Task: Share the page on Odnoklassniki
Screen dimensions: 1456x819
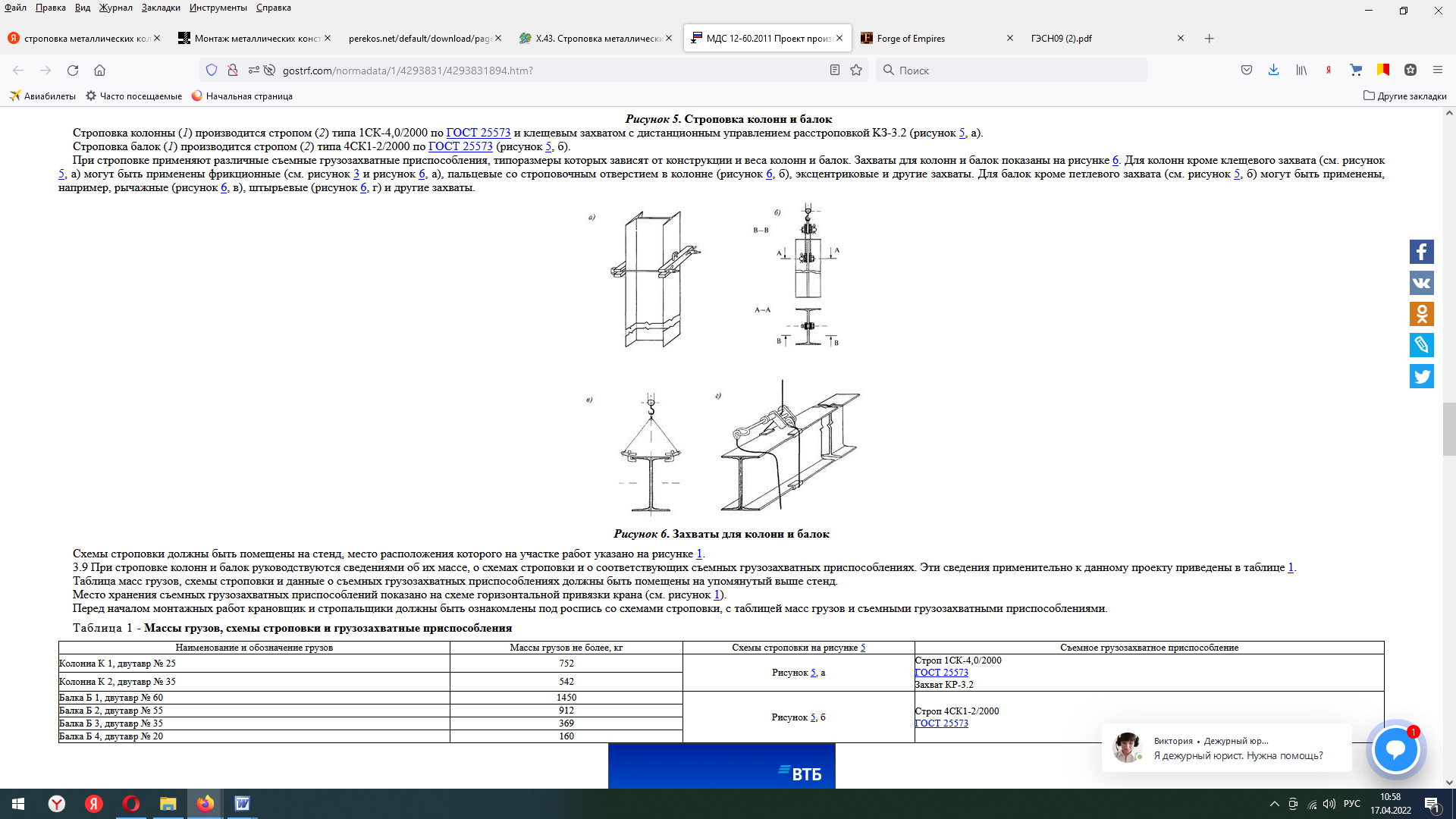Action: point(1422,314)
